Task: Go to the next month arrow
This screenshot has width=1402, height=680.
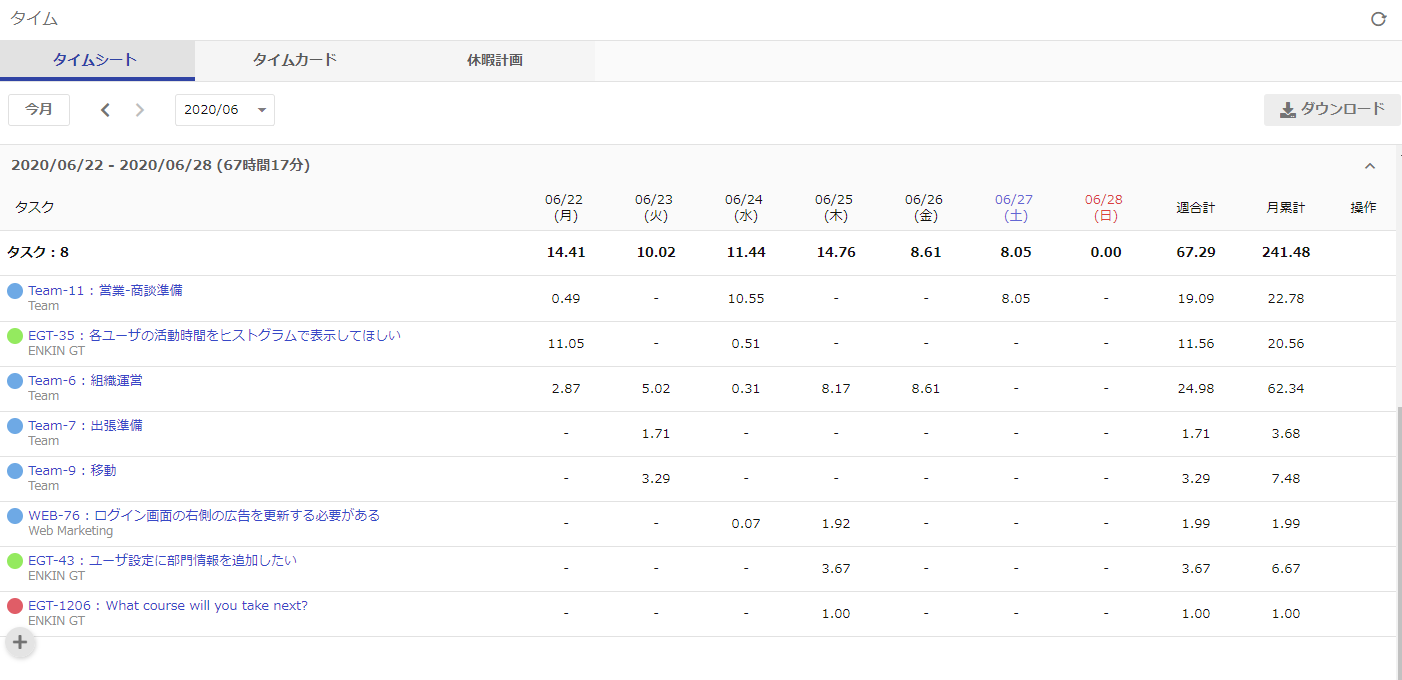Action: click(x=140, y=110)
